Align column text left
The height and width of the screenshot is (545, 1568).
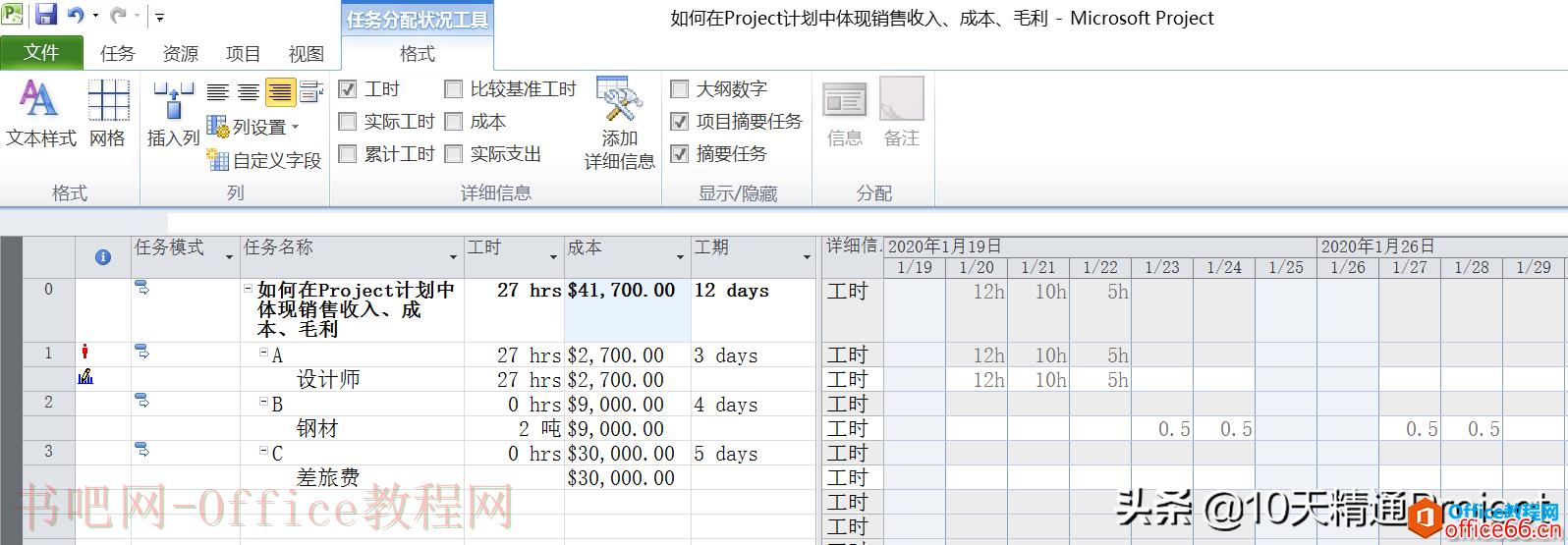[x=217, y=92]
